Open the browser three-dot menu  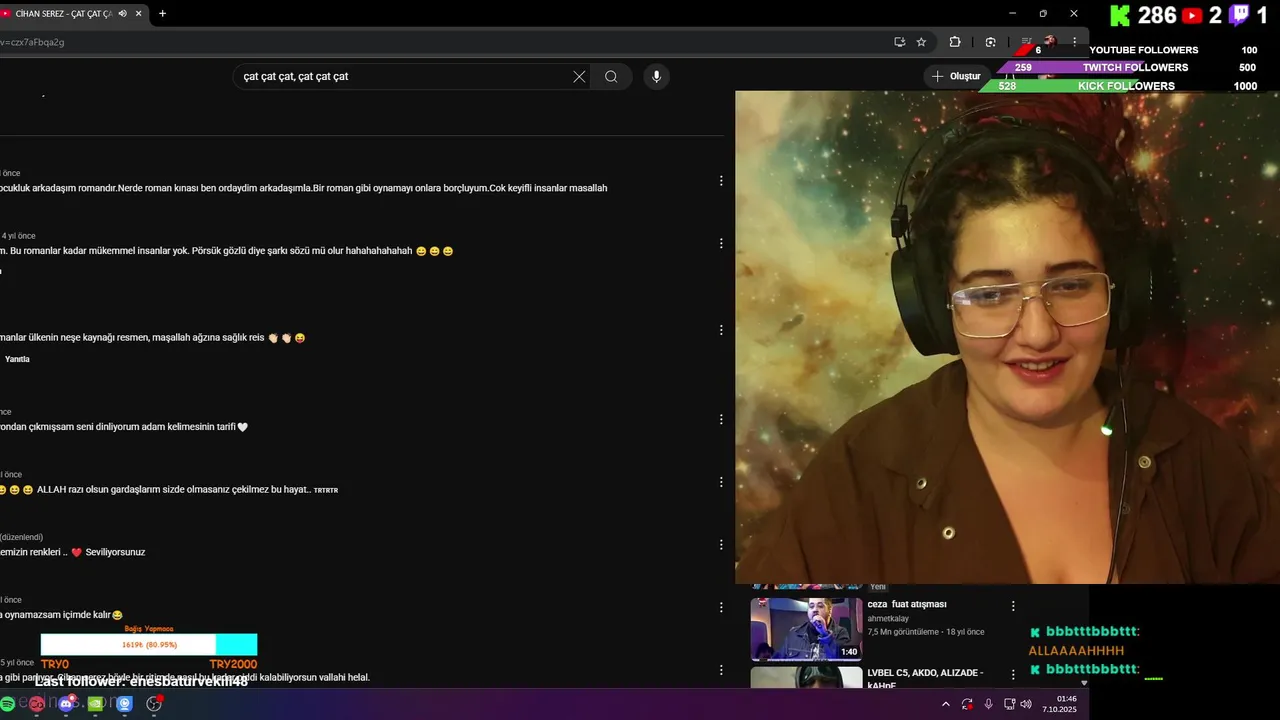1074,42
